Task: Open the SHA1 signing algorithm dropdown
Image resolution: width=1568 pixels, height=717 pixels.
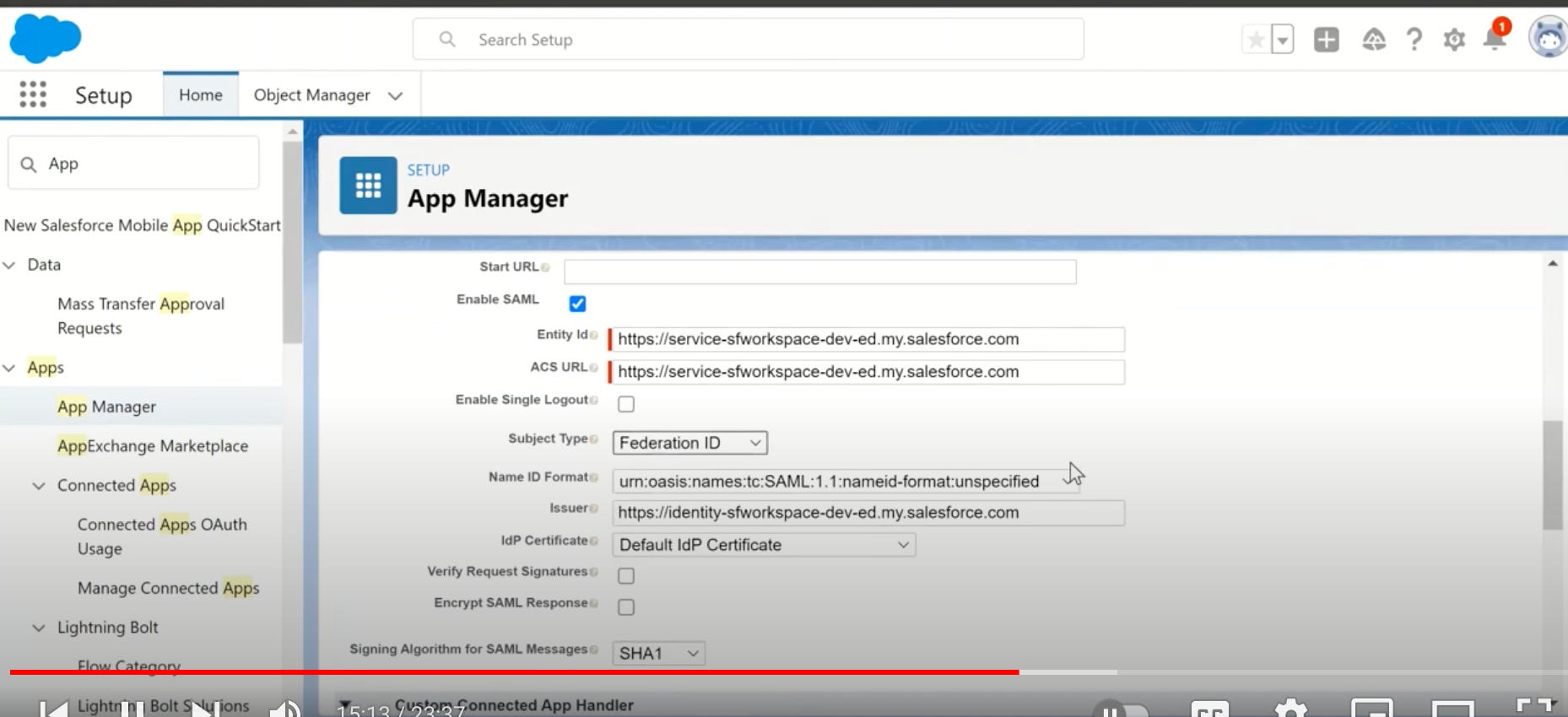Action: click(658, 654)
